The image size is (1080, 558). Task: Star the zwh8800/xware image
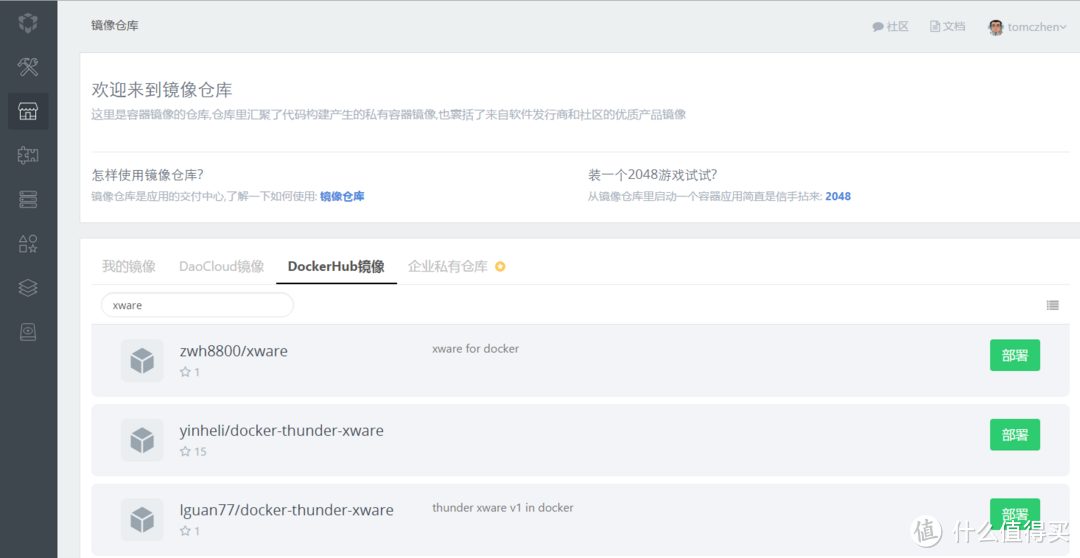(185, 372)
